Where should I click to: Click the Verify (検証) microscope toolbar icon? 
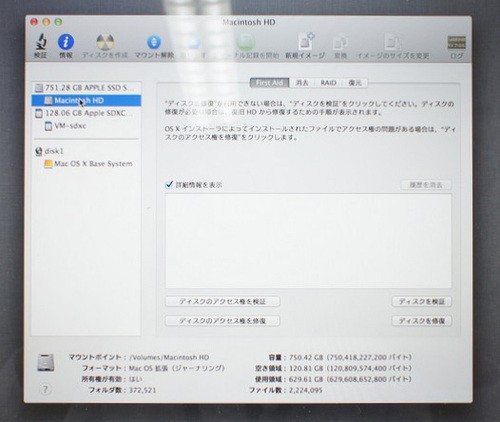pyautogui.click(x=41, y=42)
